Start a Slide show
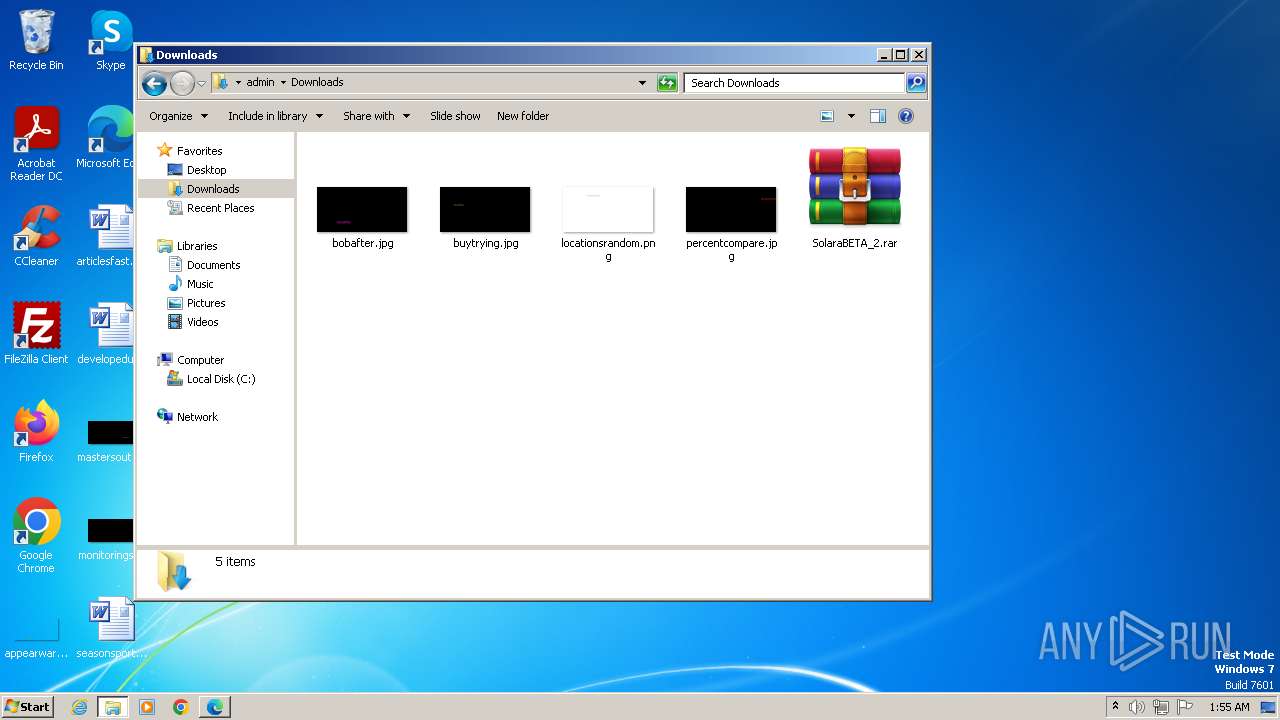This screenshot has height=720, width=1280. point(455,116)
